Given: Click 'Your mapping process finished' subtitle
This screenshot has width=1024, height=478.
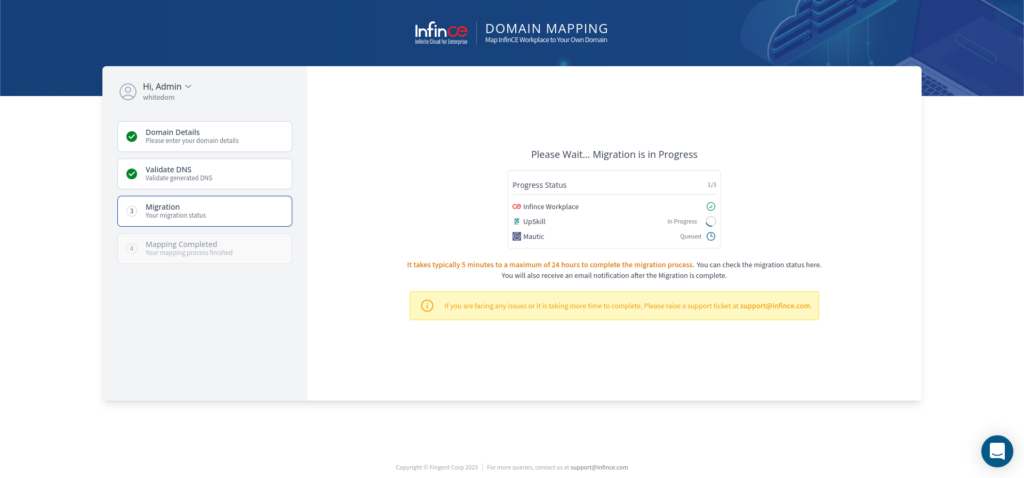Looking at the screenshot, I should tap(189, 253).
